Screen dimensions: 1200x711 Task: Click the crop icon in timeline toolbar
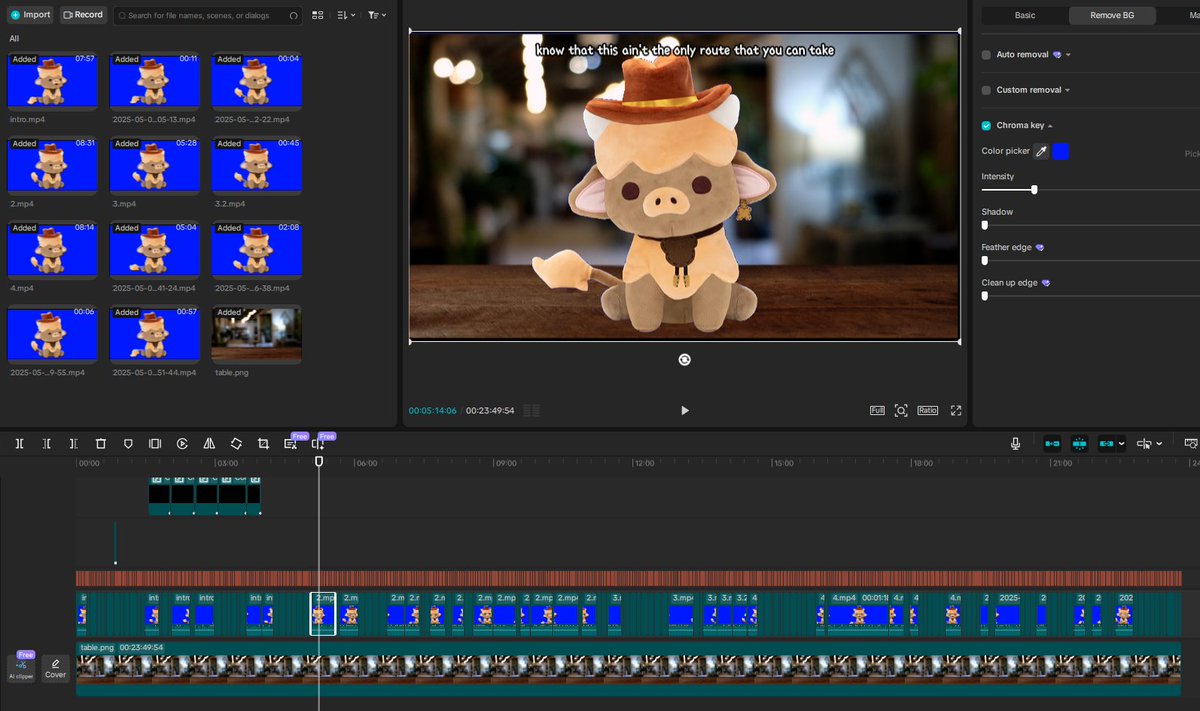click(263, 443)
